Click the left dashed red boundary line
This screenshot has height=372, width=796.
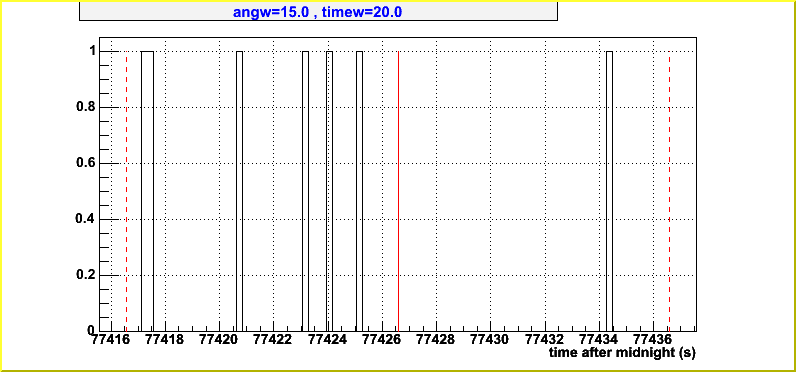click(126, 191)
